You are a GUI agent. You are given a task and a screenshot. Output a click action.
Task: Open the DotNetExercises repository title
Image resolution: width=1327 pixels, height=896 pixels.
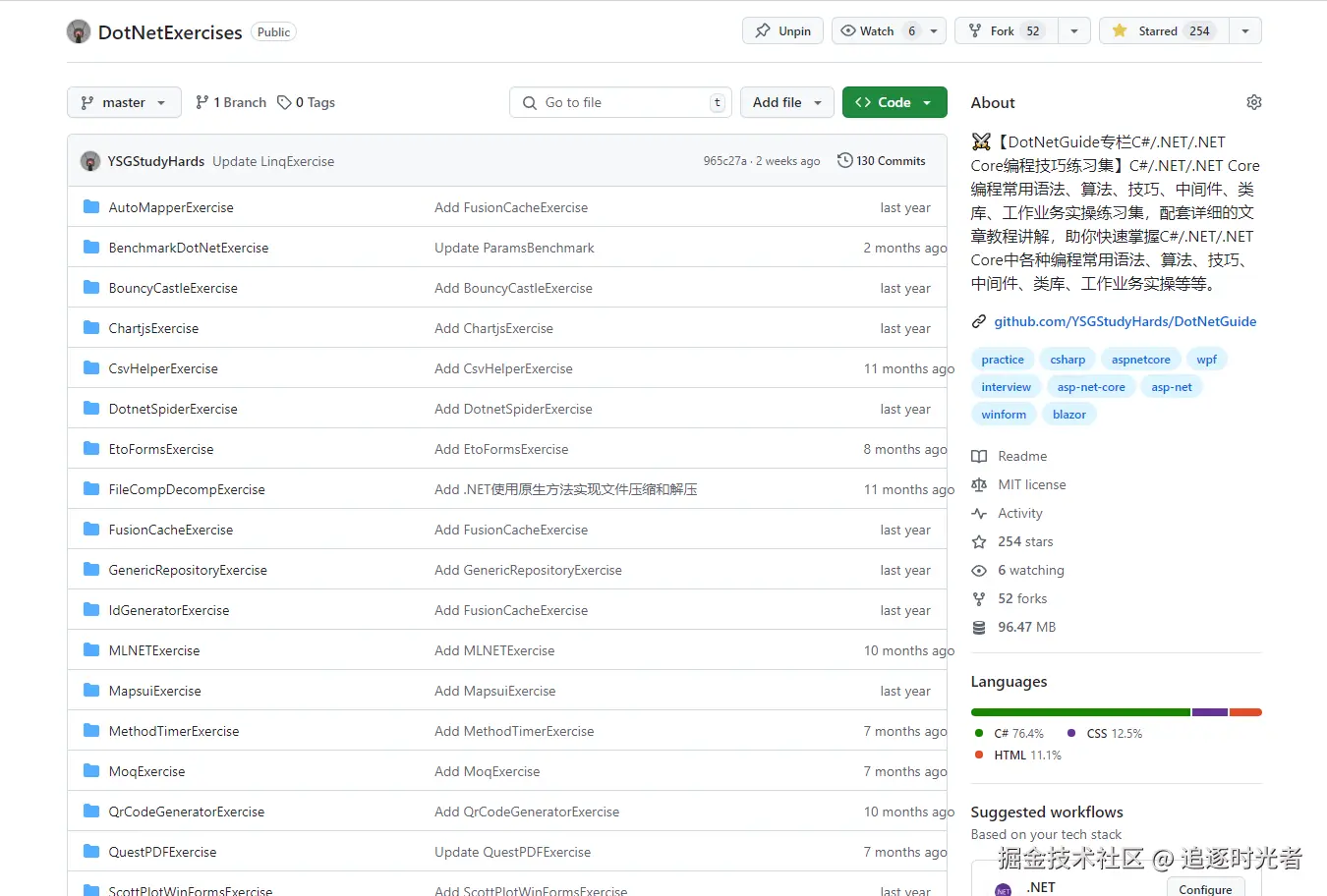pos(170,32)
